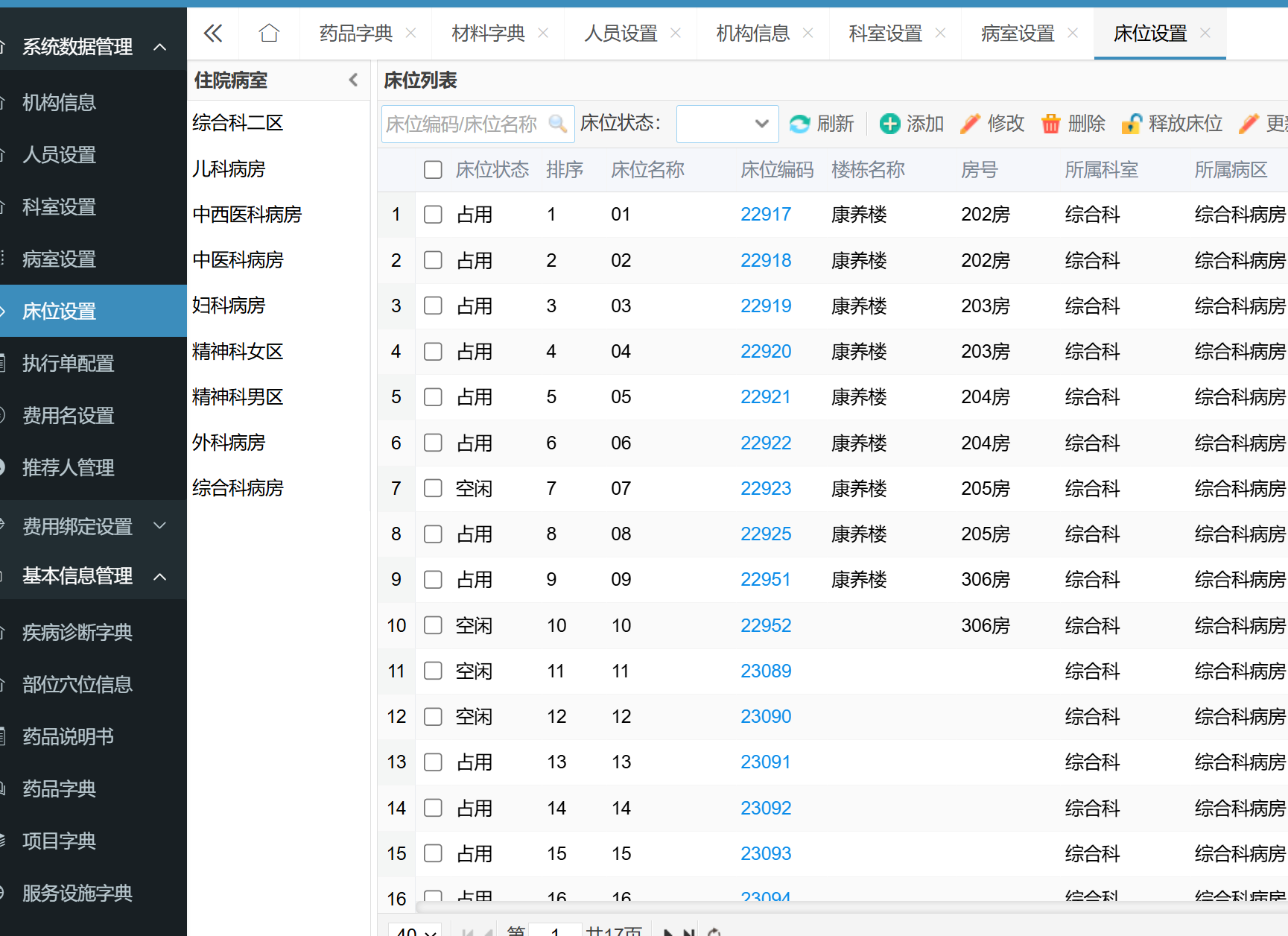Open the 床位状态 dropdown
This screenshot has height=936, width=1288.
coord(727,124)
